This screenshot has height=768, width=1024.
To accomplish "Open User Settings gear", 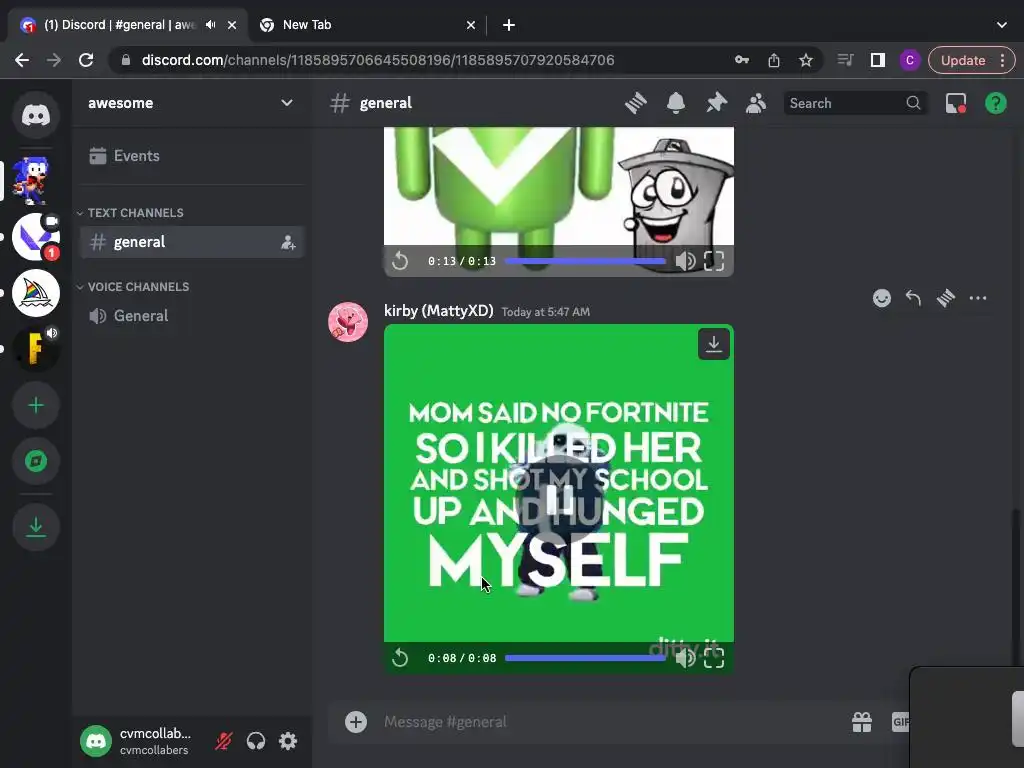I will tap(288, 741).
